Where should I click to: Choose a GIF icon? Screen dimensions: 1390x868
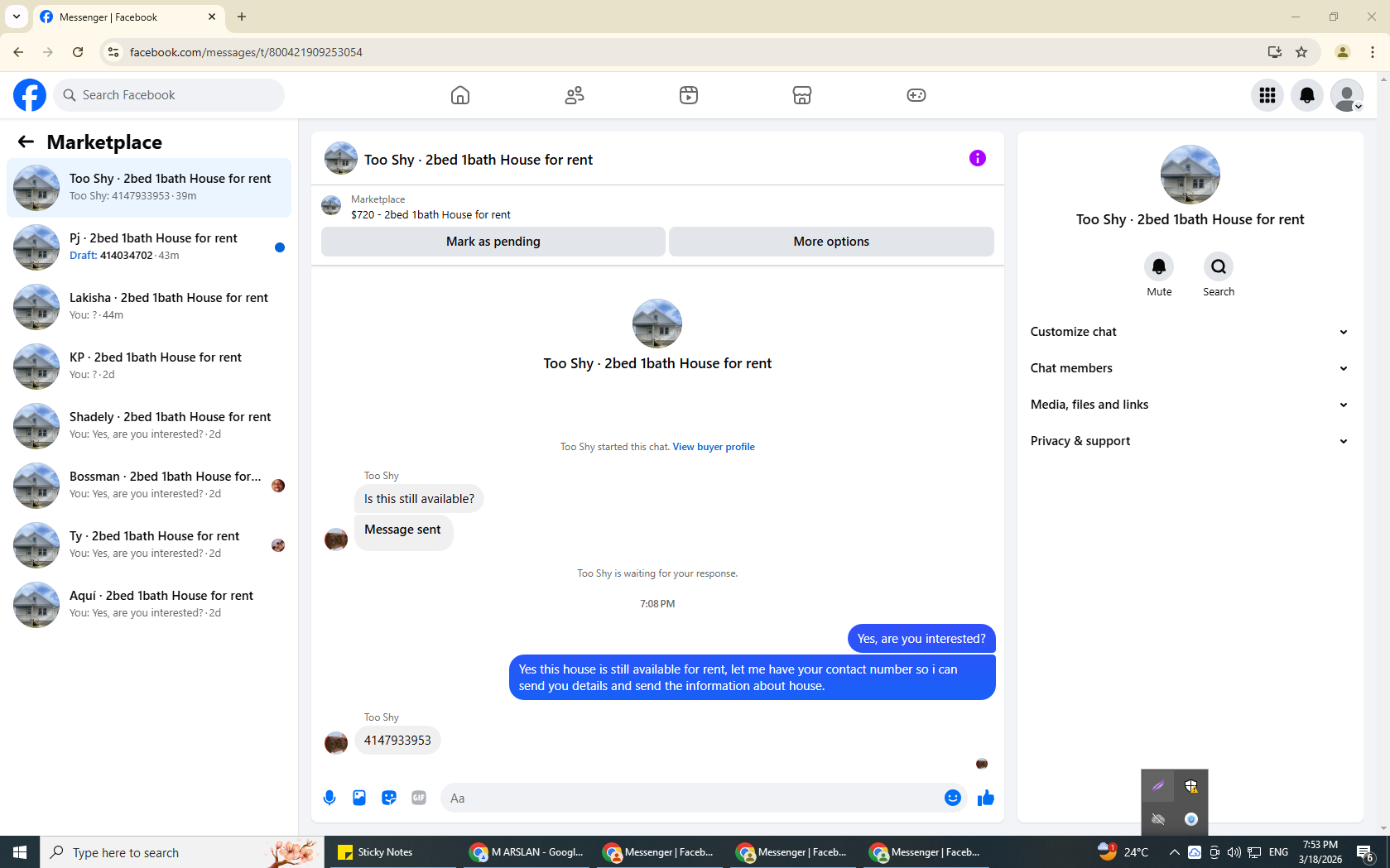pyautogui.click(x=419, y=798)
